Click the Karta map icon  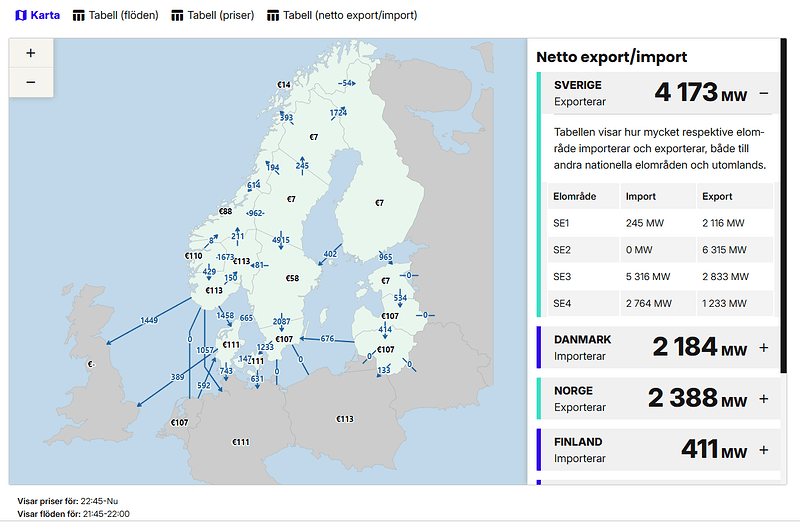[21, 15]
